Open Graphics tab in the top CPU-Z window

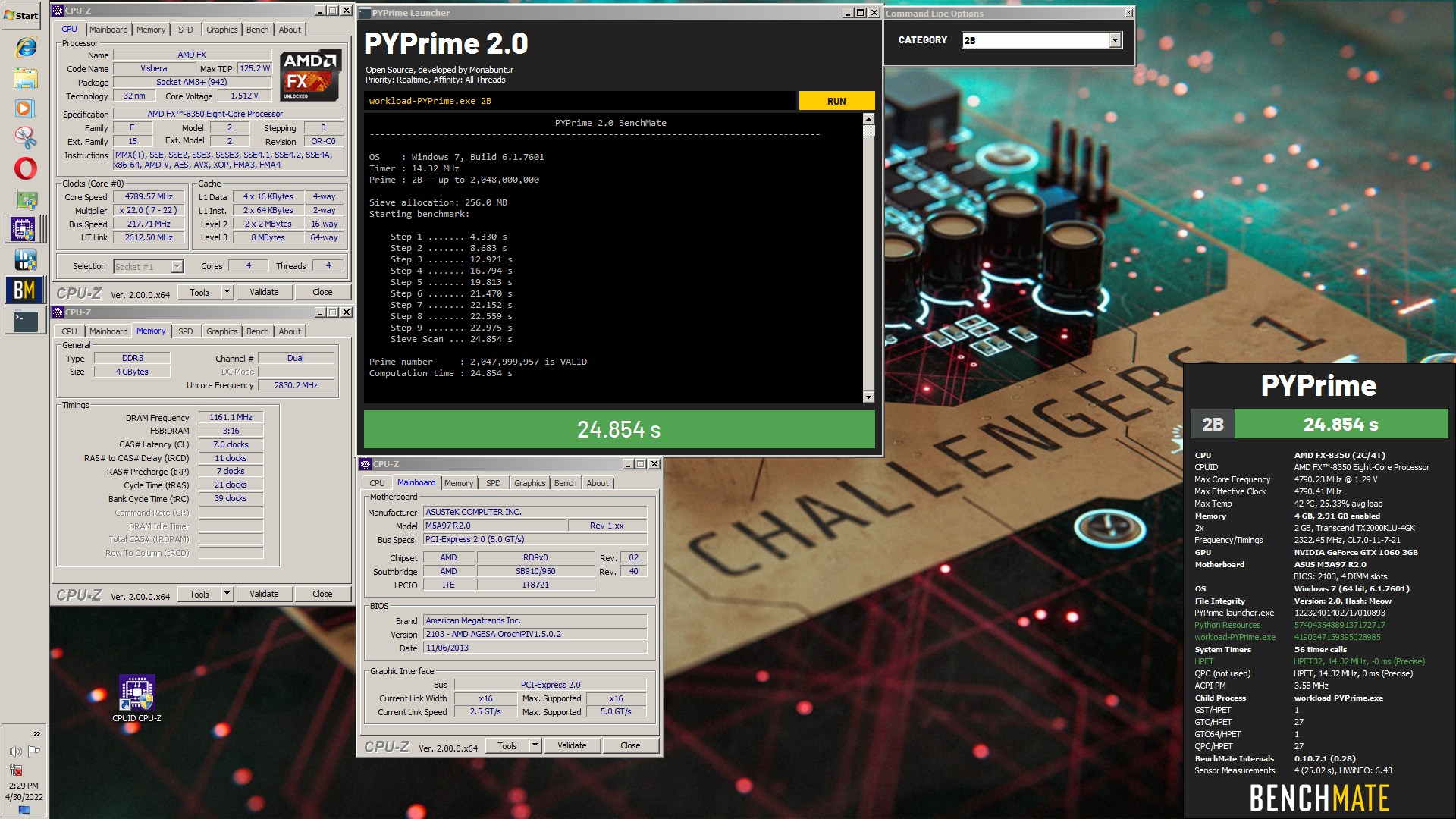(x=221, y=30)
